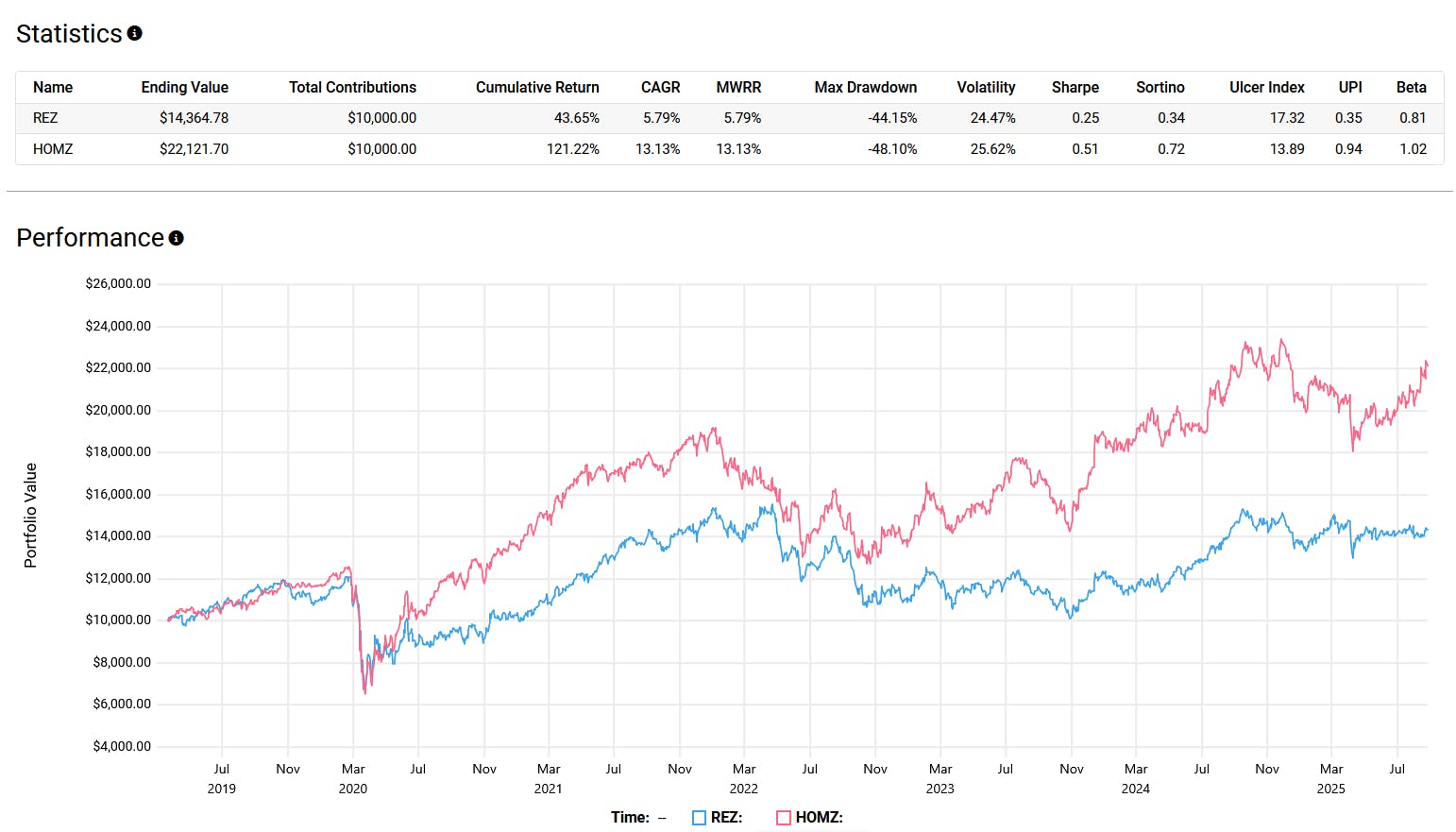
Task: Sort the table by CAGR column
Action: pyautogui.click(x=659, y=87)
